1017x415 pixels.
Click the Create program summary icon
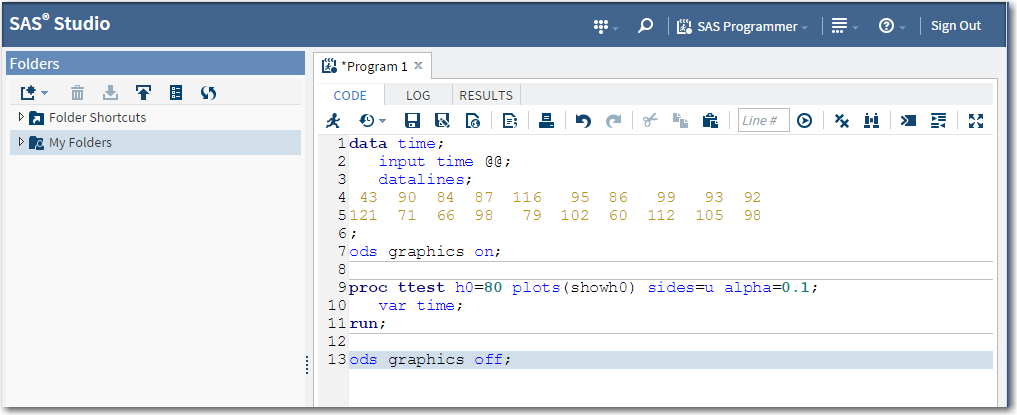click(510, 121)
